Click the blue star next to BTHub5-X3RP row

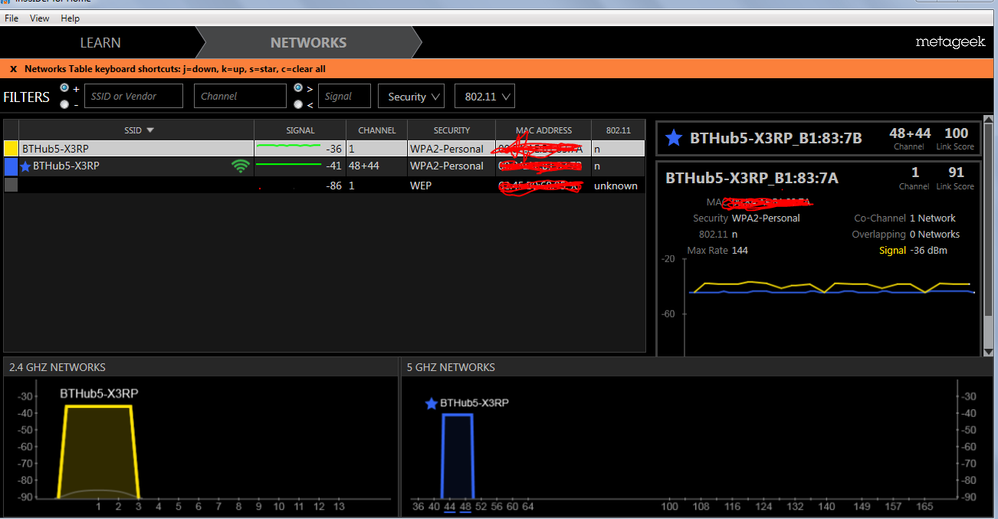[25, 166]
